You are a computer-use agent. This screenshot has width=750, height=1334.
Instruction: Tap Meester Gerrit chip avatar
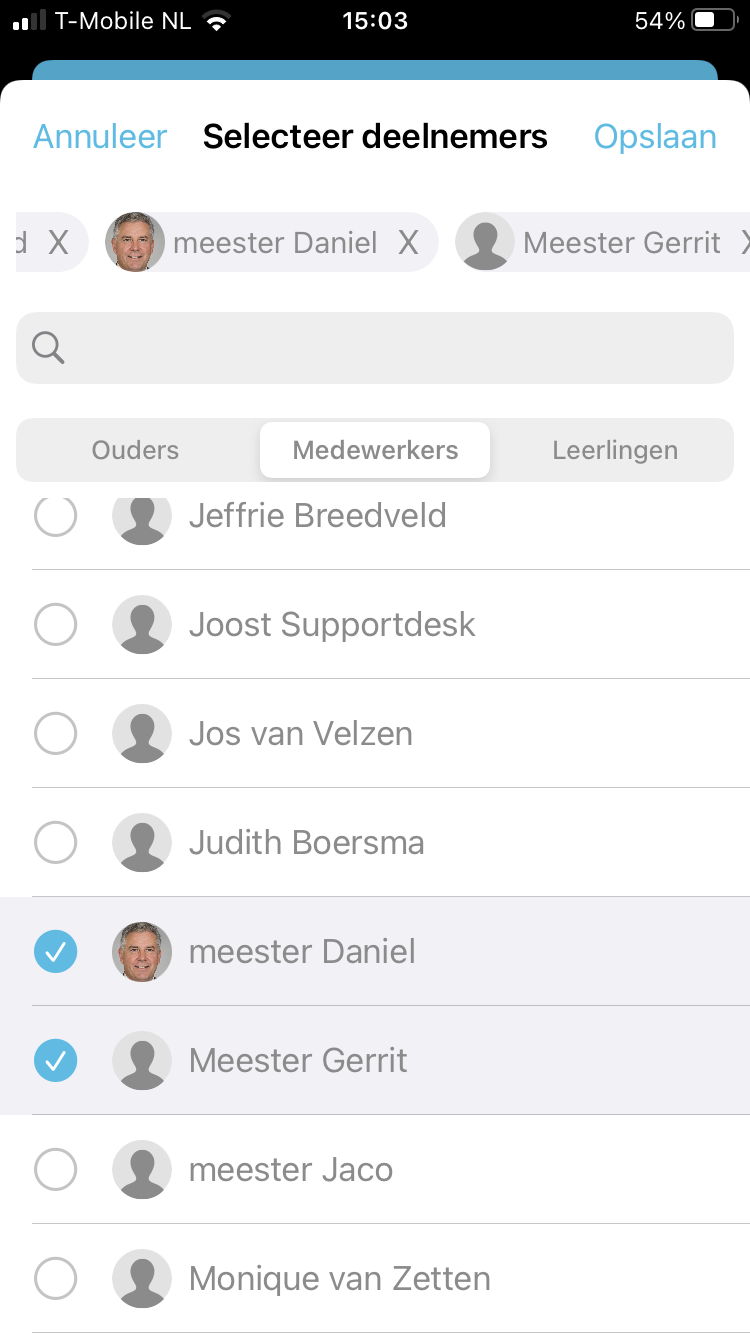click(485, 243)
